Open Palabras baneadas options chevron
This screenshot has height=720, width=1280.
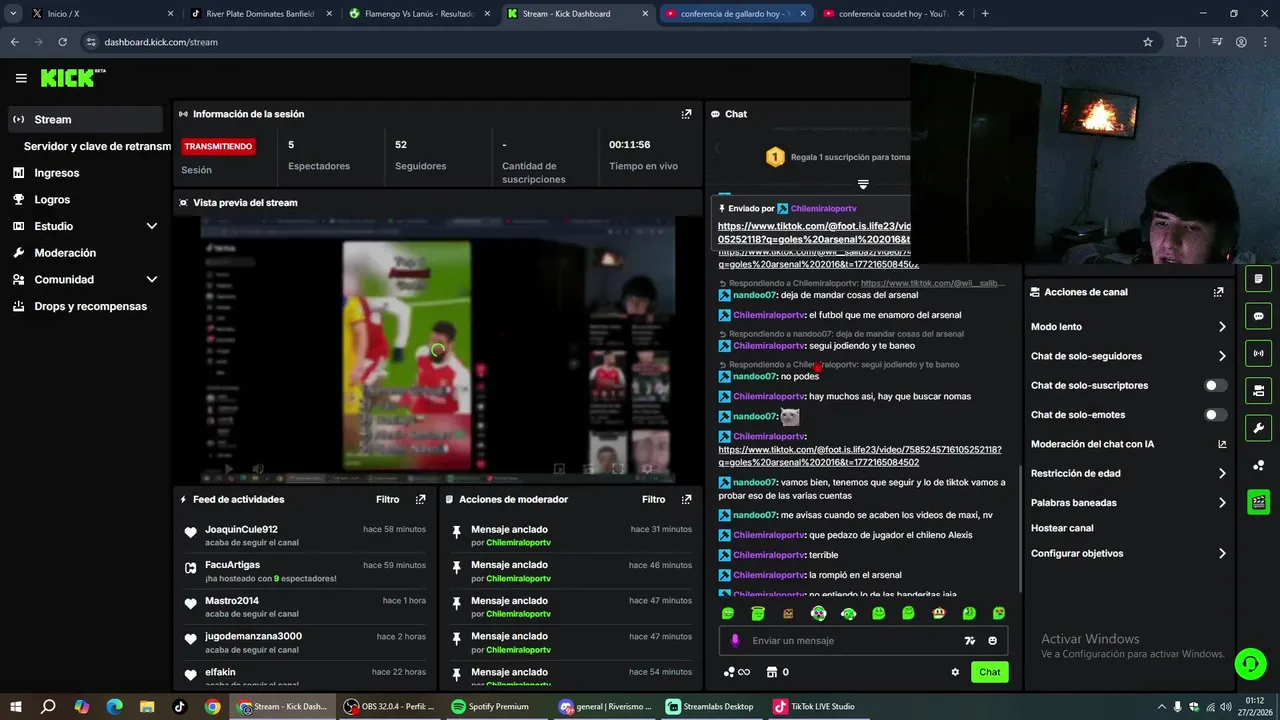pyautogui.click(x=1222, y=503)
